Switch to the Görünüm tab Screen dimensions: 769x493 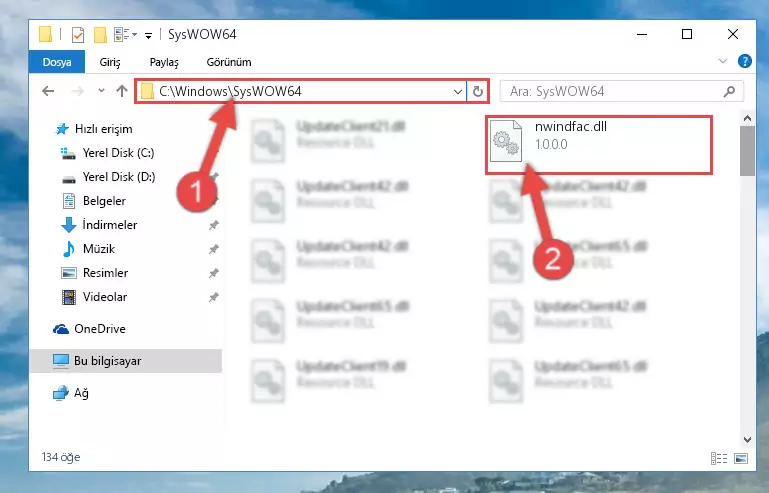(x=229, y=62)
